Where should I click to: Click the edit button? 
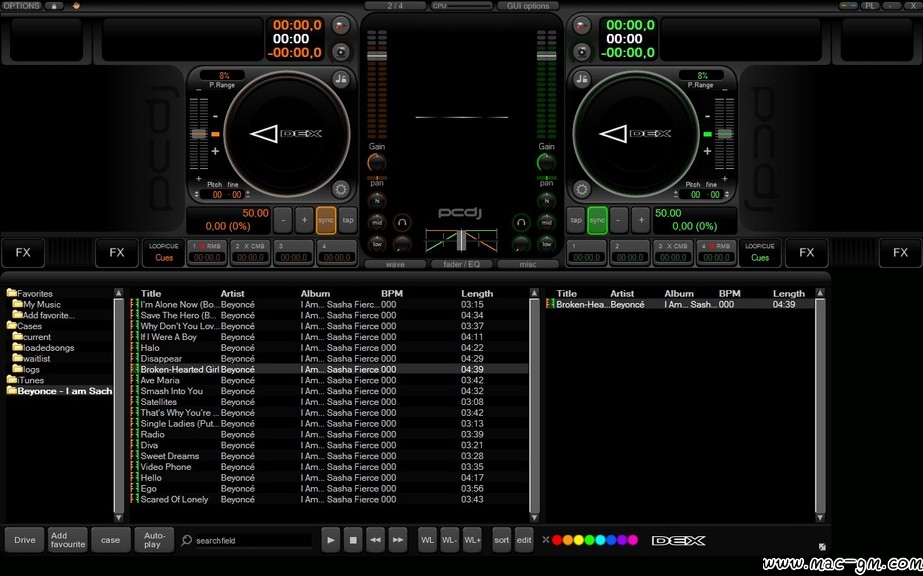point(524,540)
